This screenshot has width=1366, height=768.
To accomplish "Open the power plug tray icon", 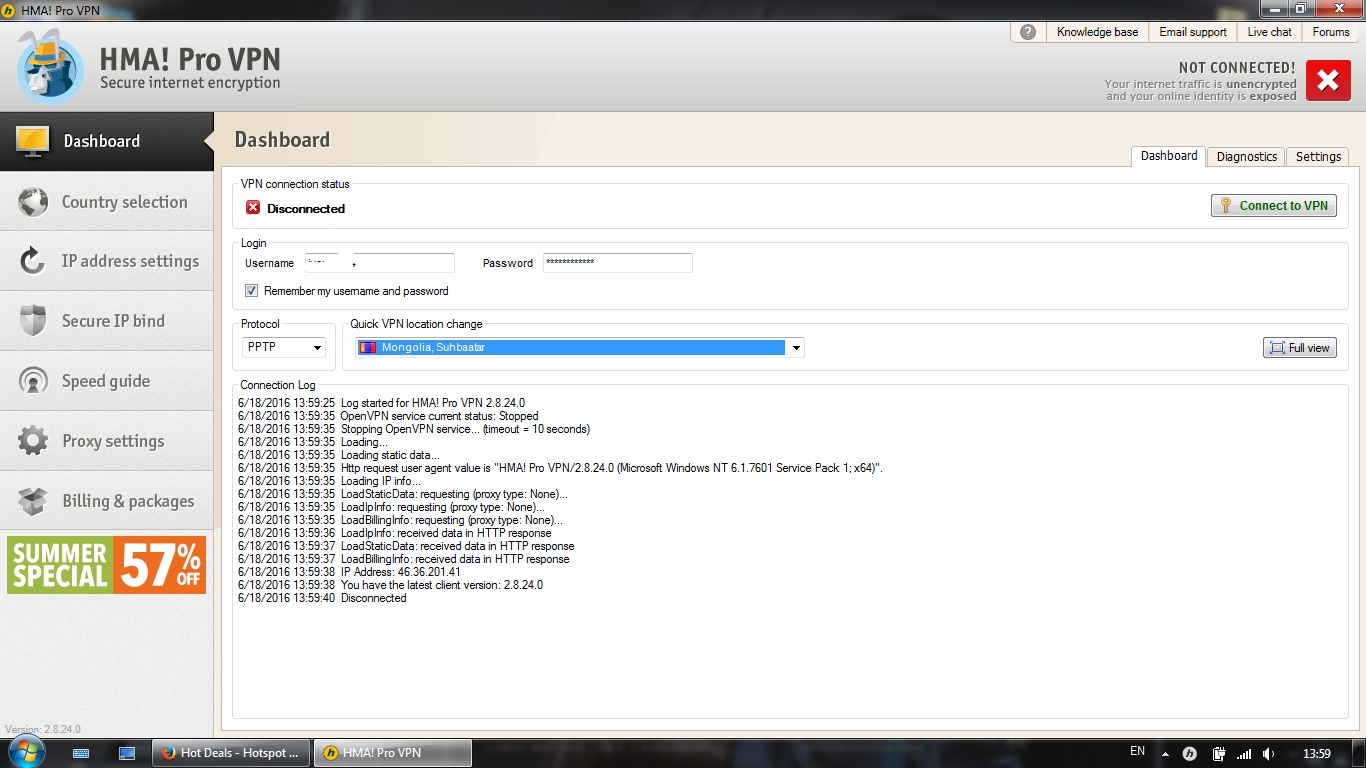I will click(1219, 754).
